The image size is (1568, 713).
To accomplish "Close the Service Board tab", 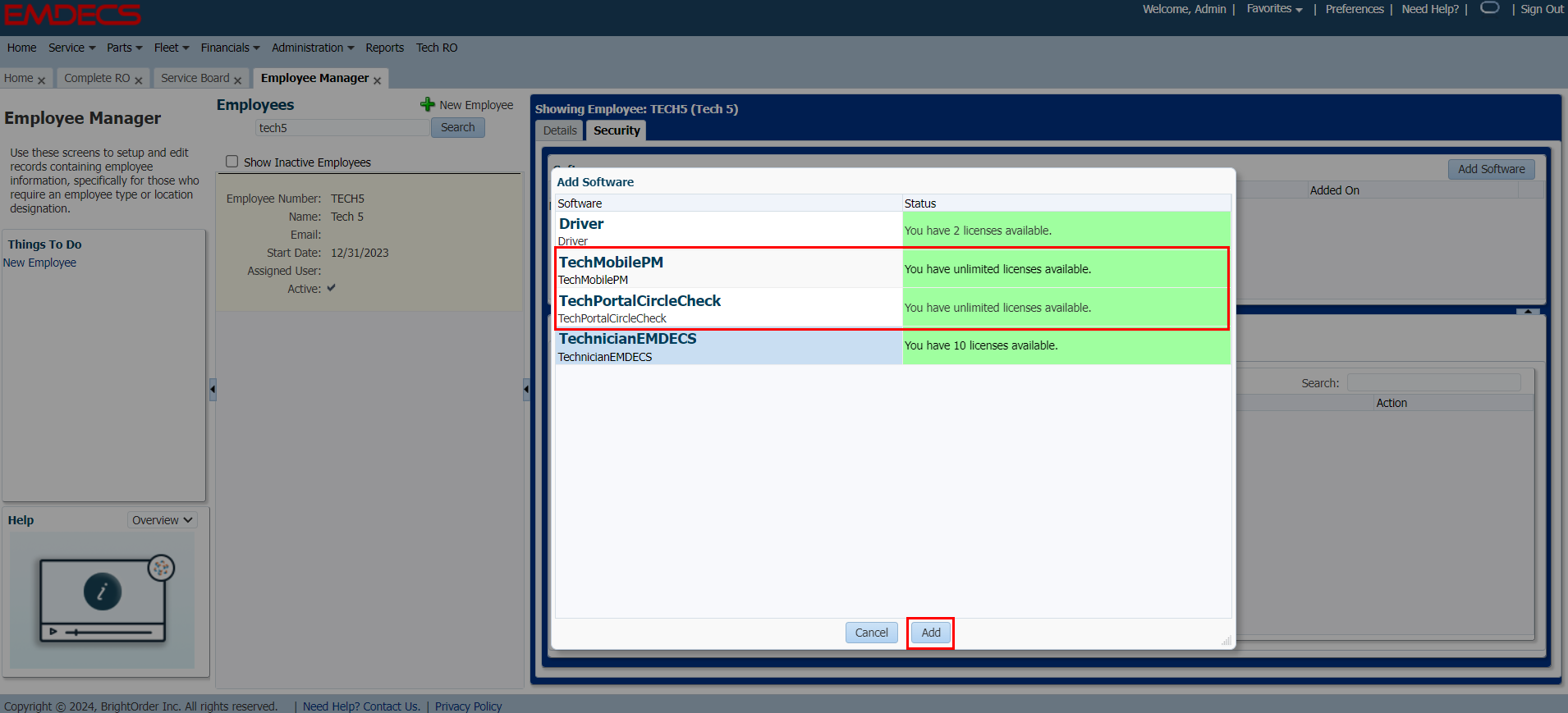I will click(237, 80).
